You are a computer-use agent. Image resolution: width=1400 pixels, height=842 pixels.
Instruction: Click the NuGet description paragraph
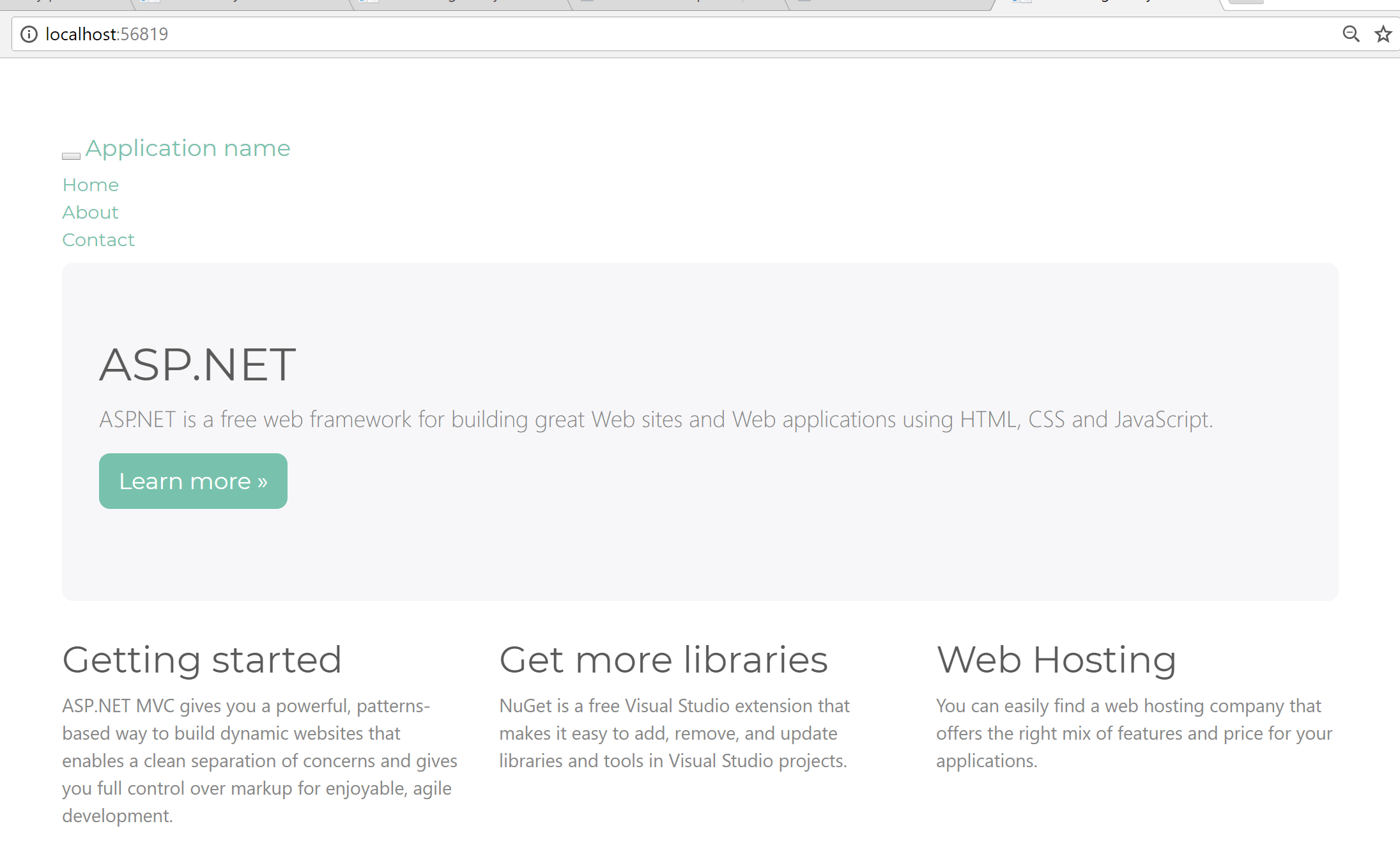(x=674, y=733)
